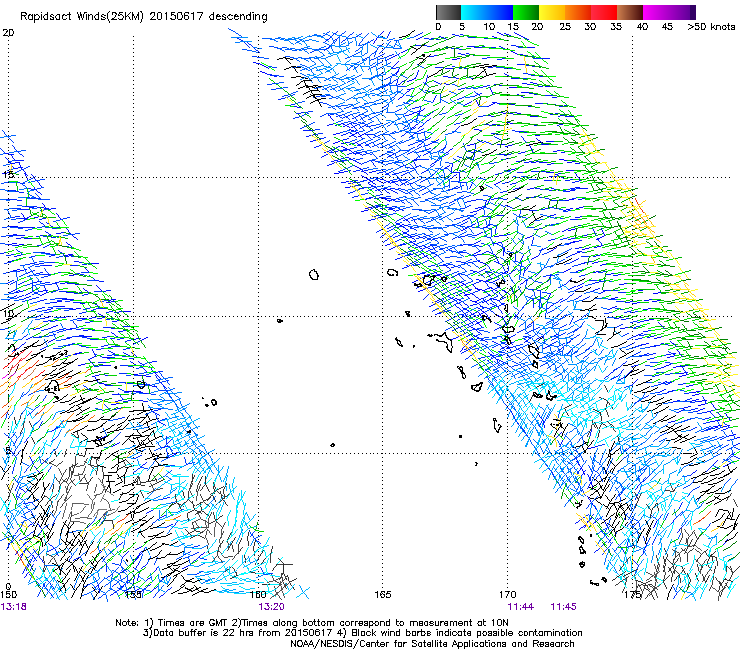Click the '170' longitude label
The image size is (740, 650).
pyautogui.click(x=508, y=594)
